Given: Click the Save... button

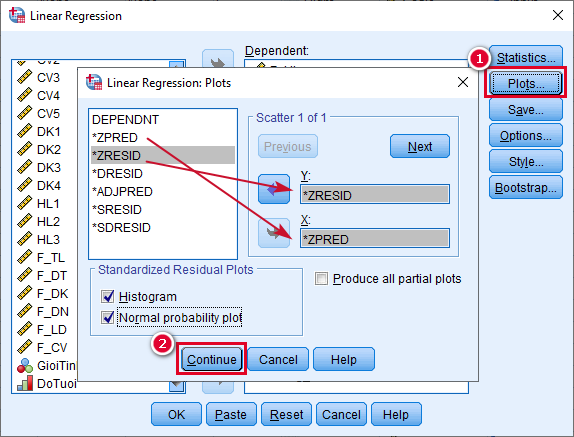Looking at the screenshot, I should point(526,109).
